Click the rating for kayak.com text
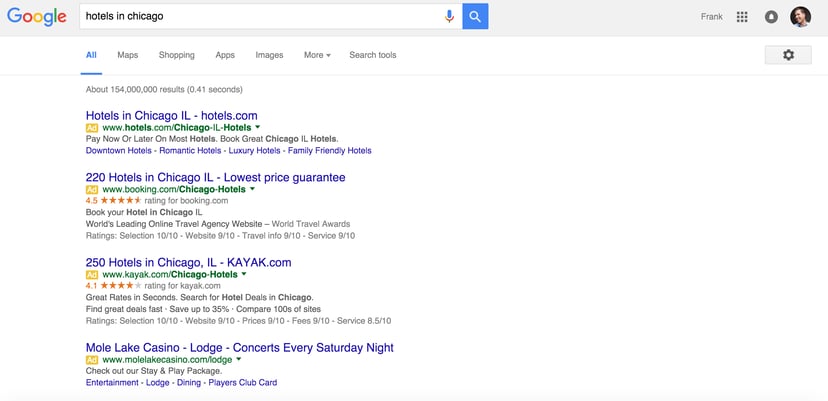 183,286
